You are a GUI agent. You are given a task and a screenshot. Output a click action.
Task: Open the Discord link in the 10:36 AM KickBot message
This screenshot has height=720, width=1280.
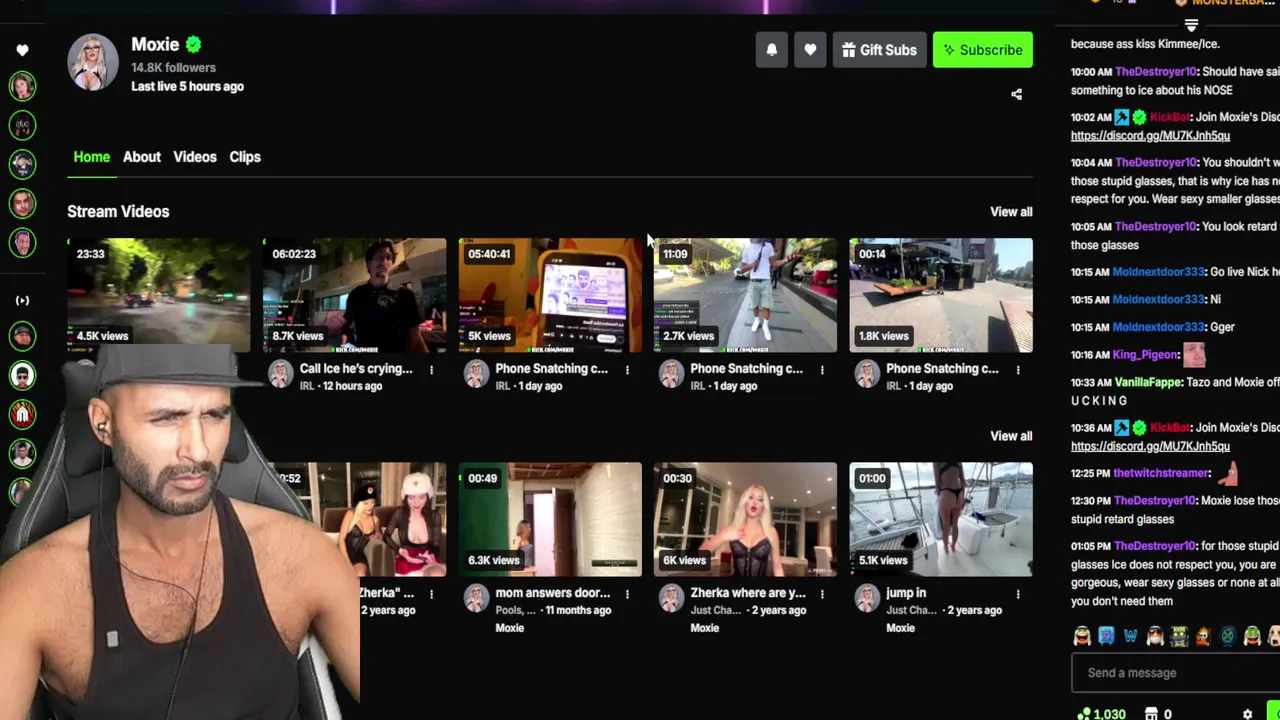coord(1150,446)
